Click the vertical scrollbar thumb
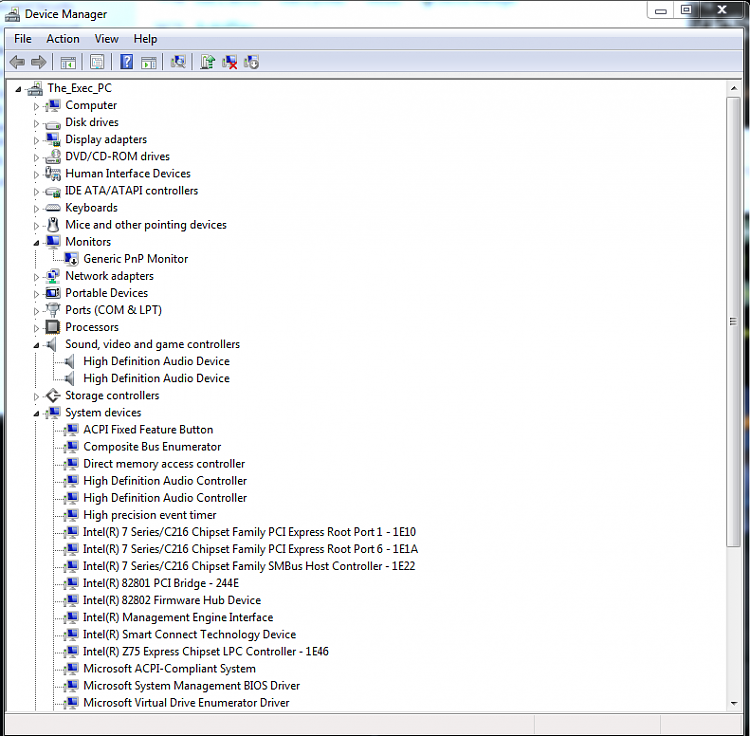 coord(733,321)
